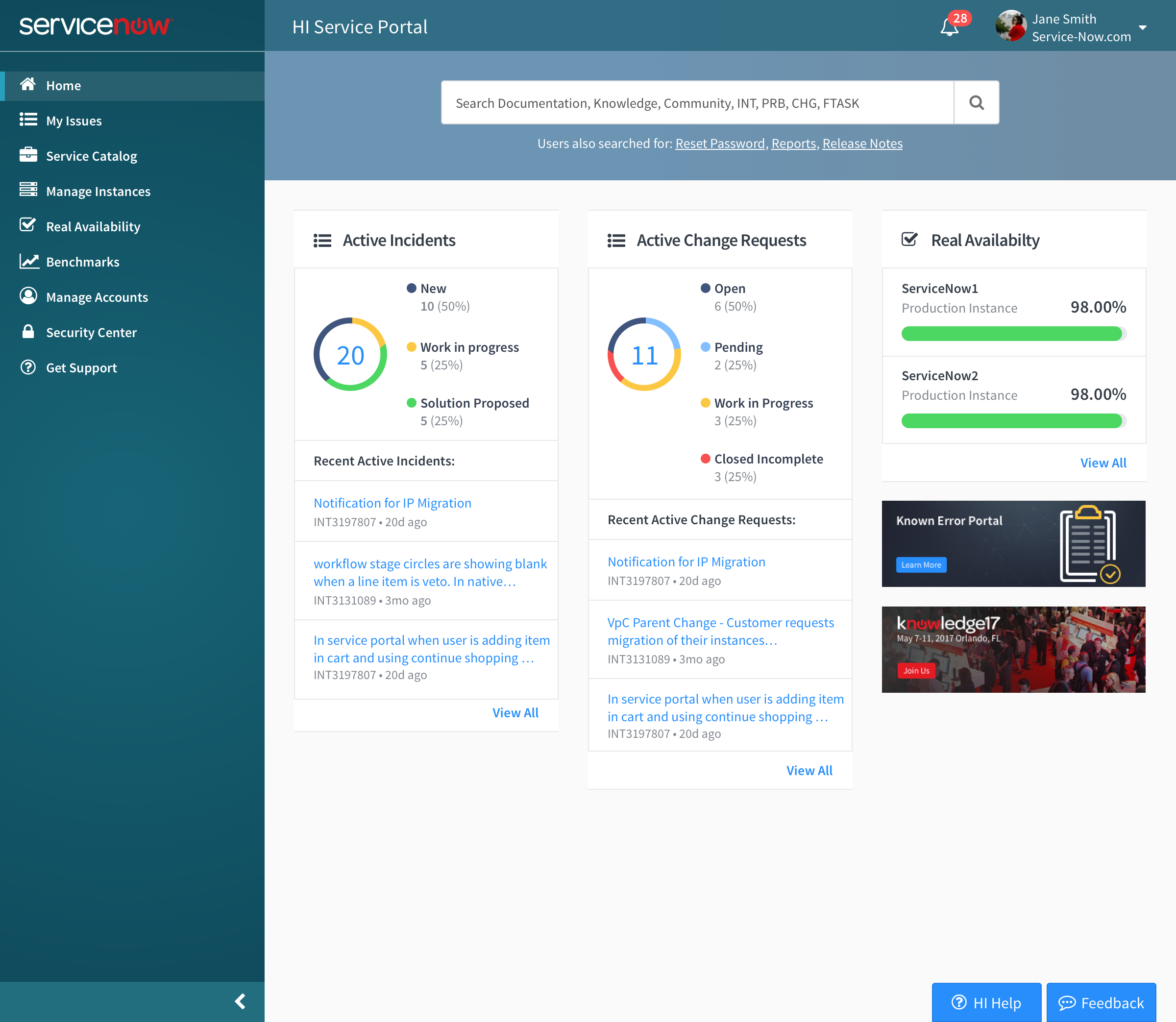This screenshot has width=1176, height=1022.
Task: Click the Security Center lock icon
Action: [x=28, y=331]
